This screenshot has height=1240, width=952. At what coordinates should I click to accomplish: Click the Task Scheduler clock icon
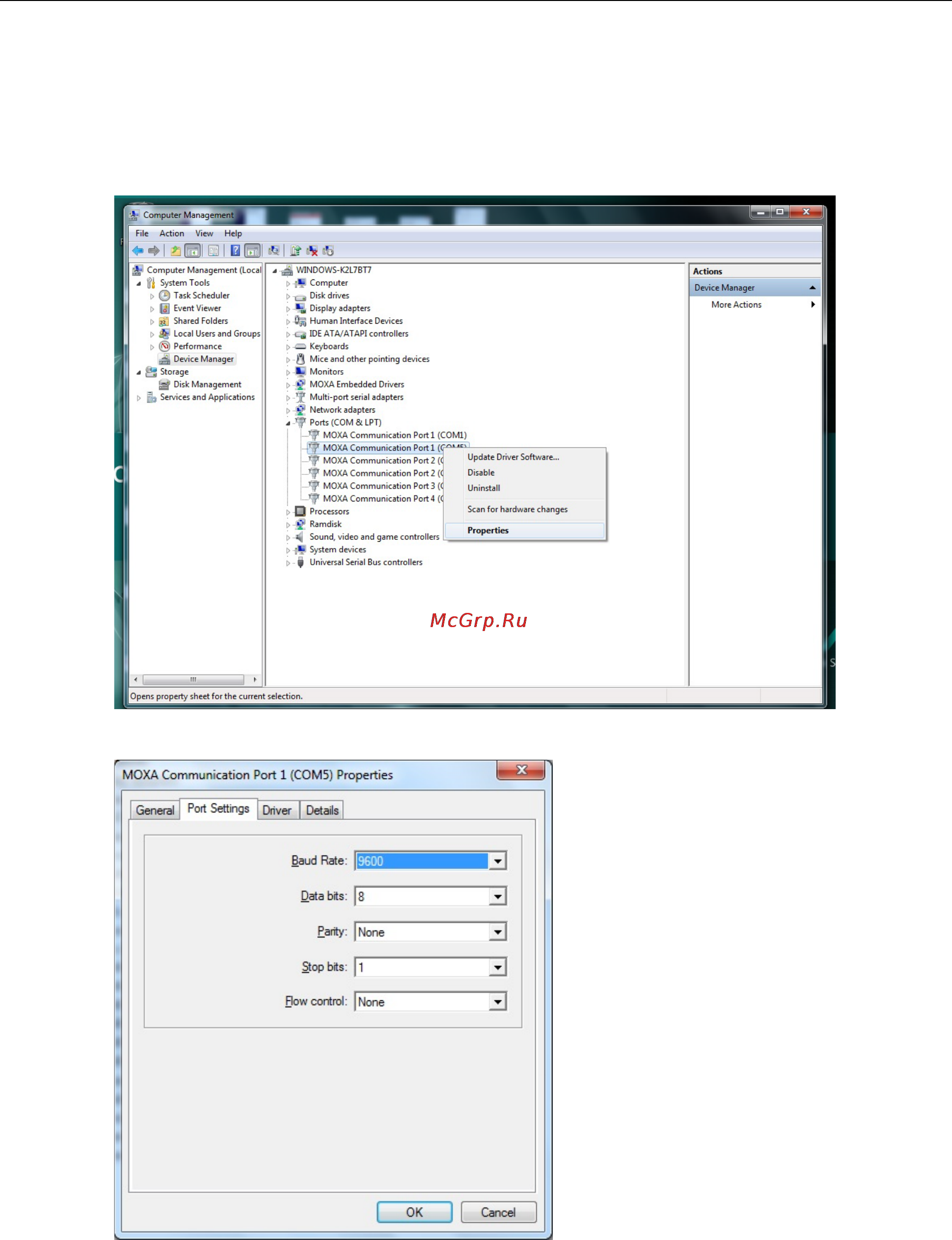165,295
